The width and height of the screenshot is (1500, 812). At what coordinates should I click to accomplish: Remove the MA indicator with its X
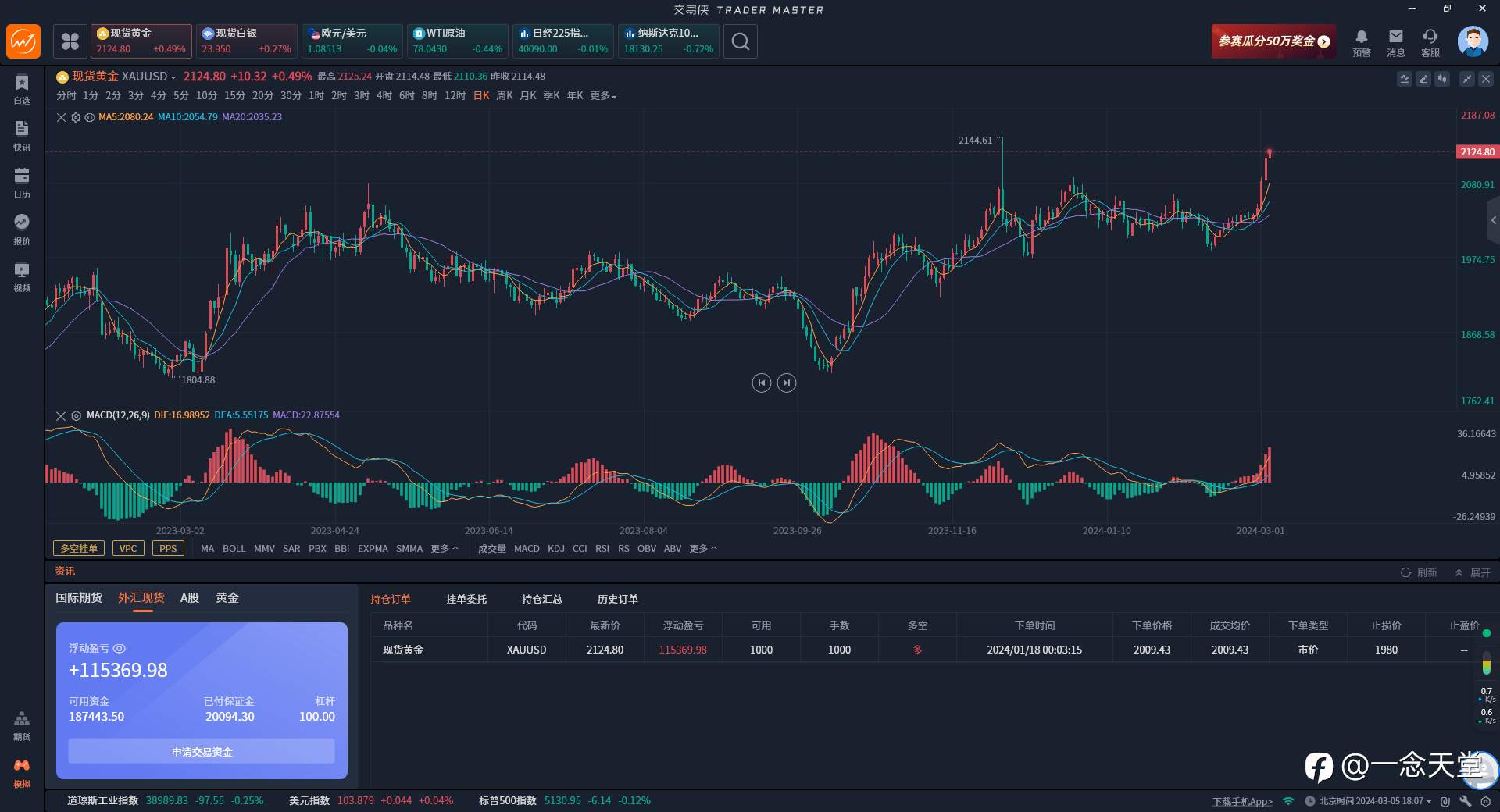click(61, 117)
